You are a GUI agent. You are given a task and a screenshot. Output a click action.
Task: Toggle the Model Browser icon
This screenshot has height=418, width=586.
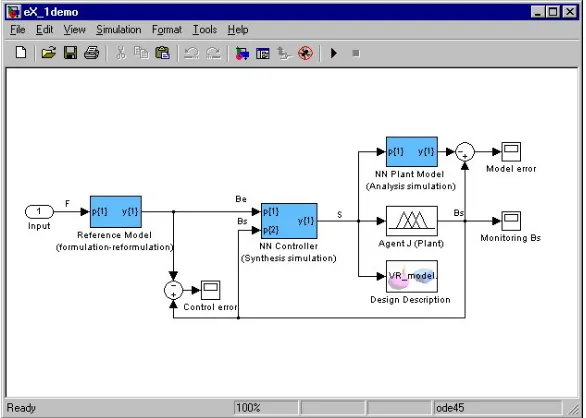[x=263, y=53]
